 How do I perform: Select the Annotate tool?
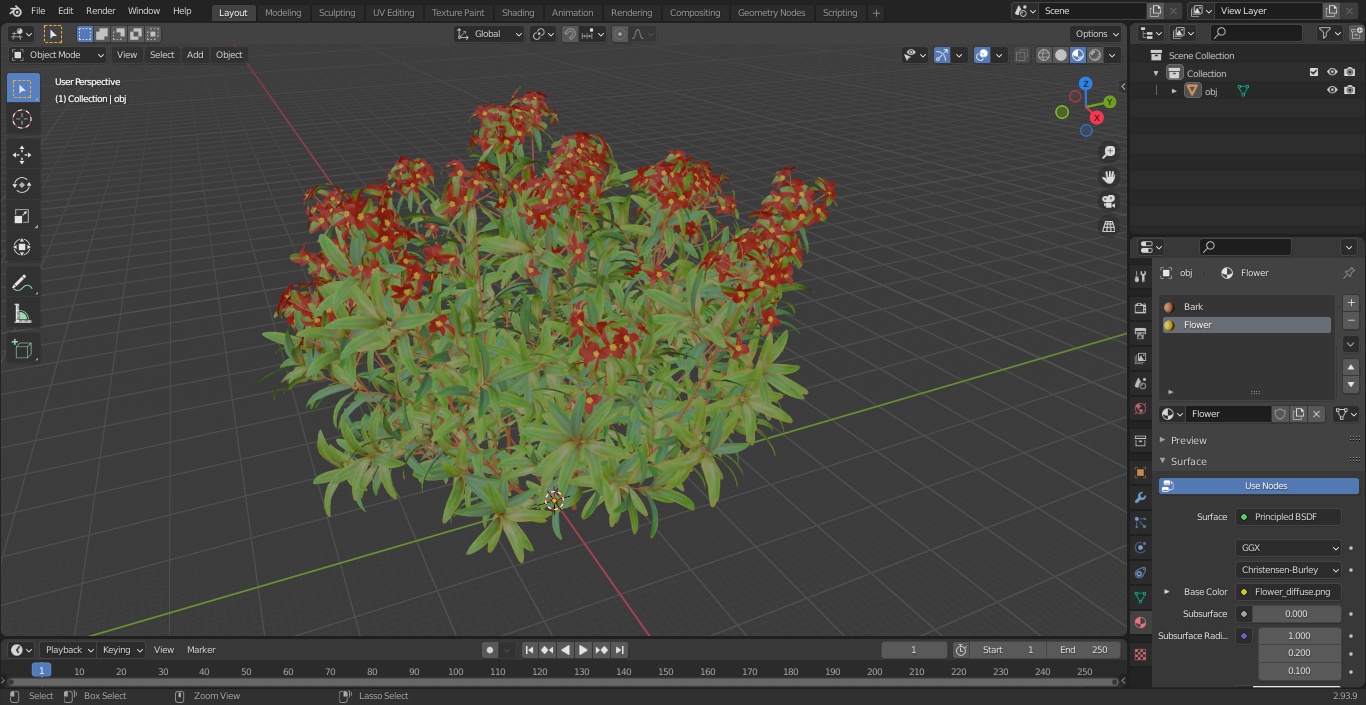click(x=22, y=284)
